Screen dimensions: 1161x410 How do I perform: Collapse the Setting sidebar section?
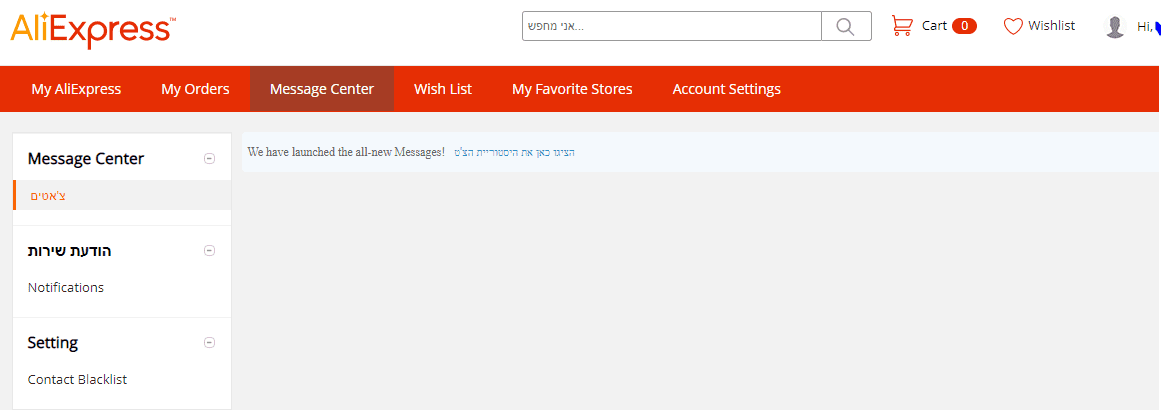click(x=209, y=343)
